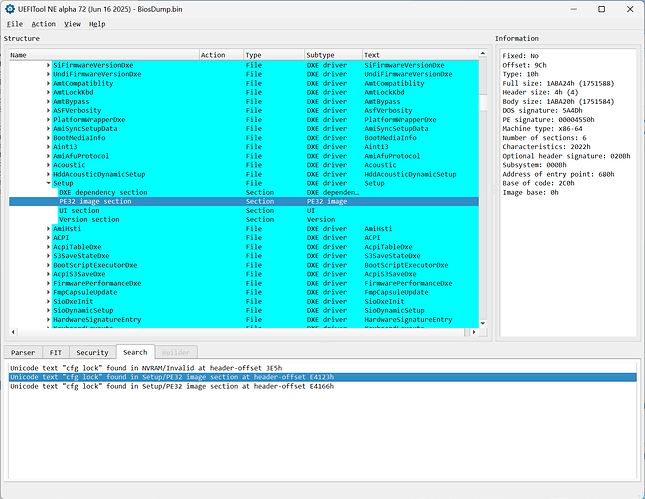Screen dimensions: 645x499
Task: Open the View menu
Action: (x=72, y=24)
